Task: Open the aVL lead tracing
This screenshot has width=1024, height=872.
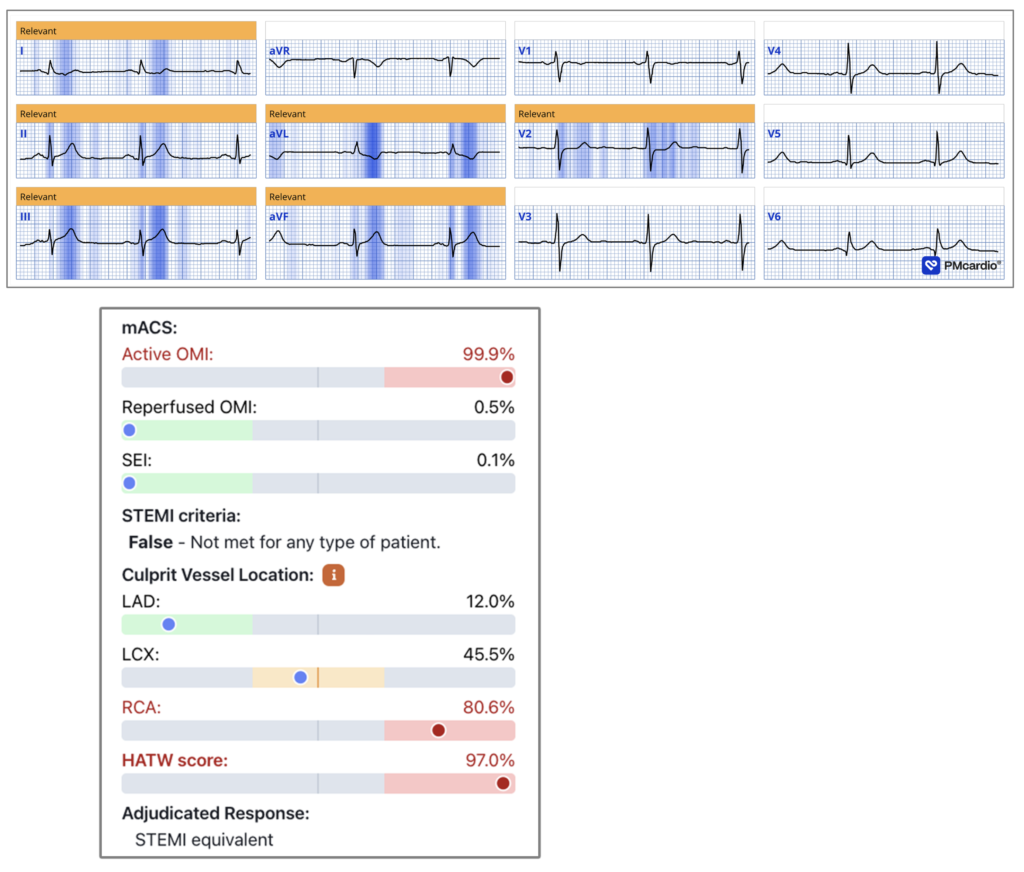Action: [x=384, y=151]
